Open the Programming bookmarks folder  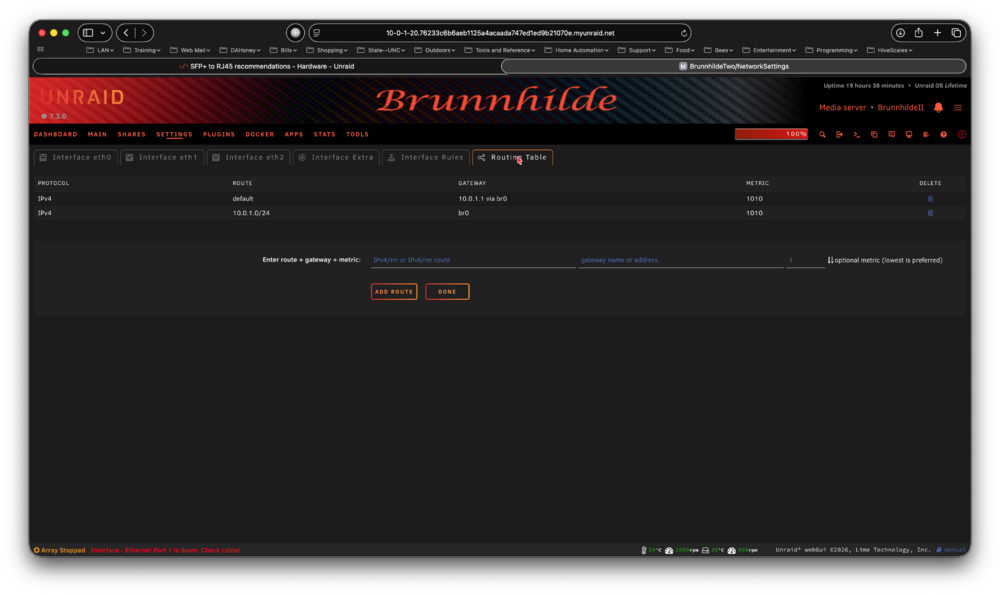click(831, 50)
